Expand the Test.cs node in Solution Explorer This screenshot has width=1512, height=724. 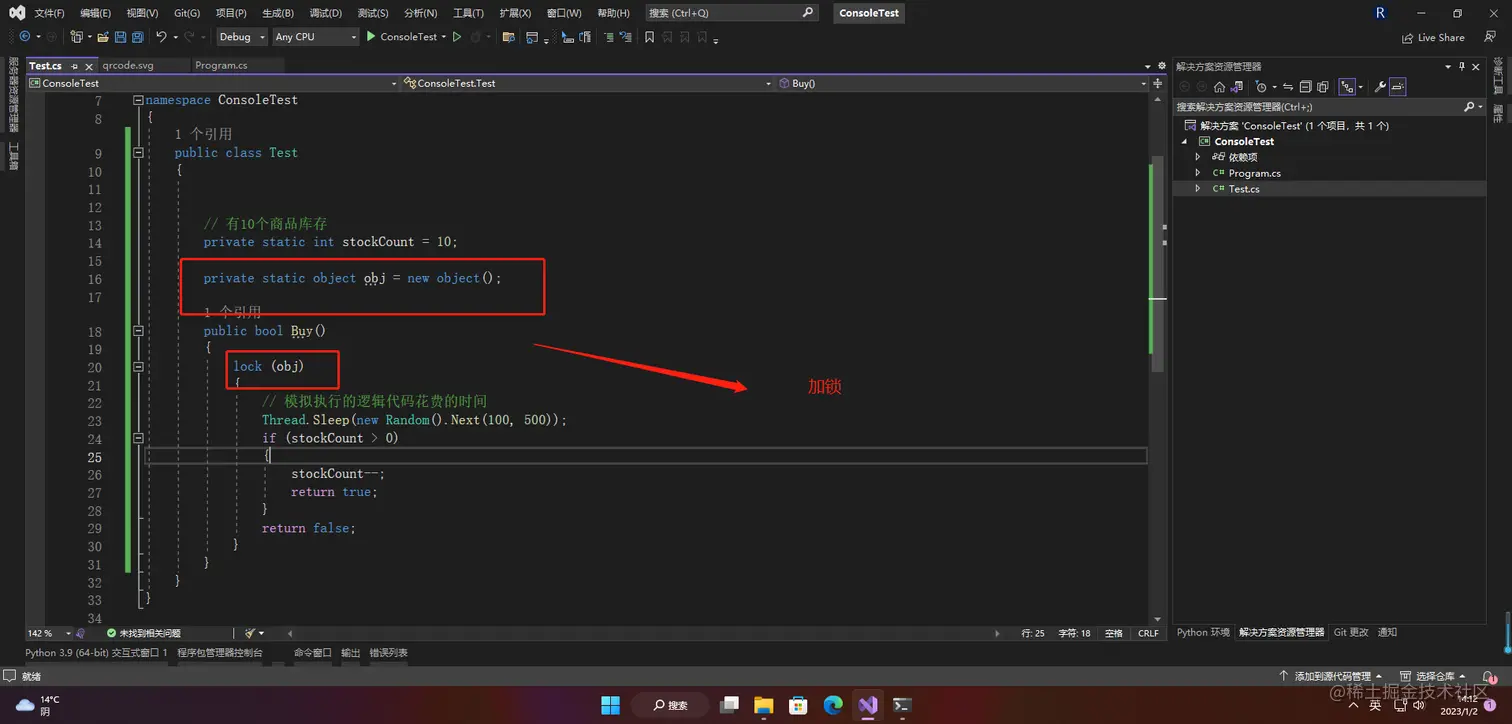click(1198, 189)
